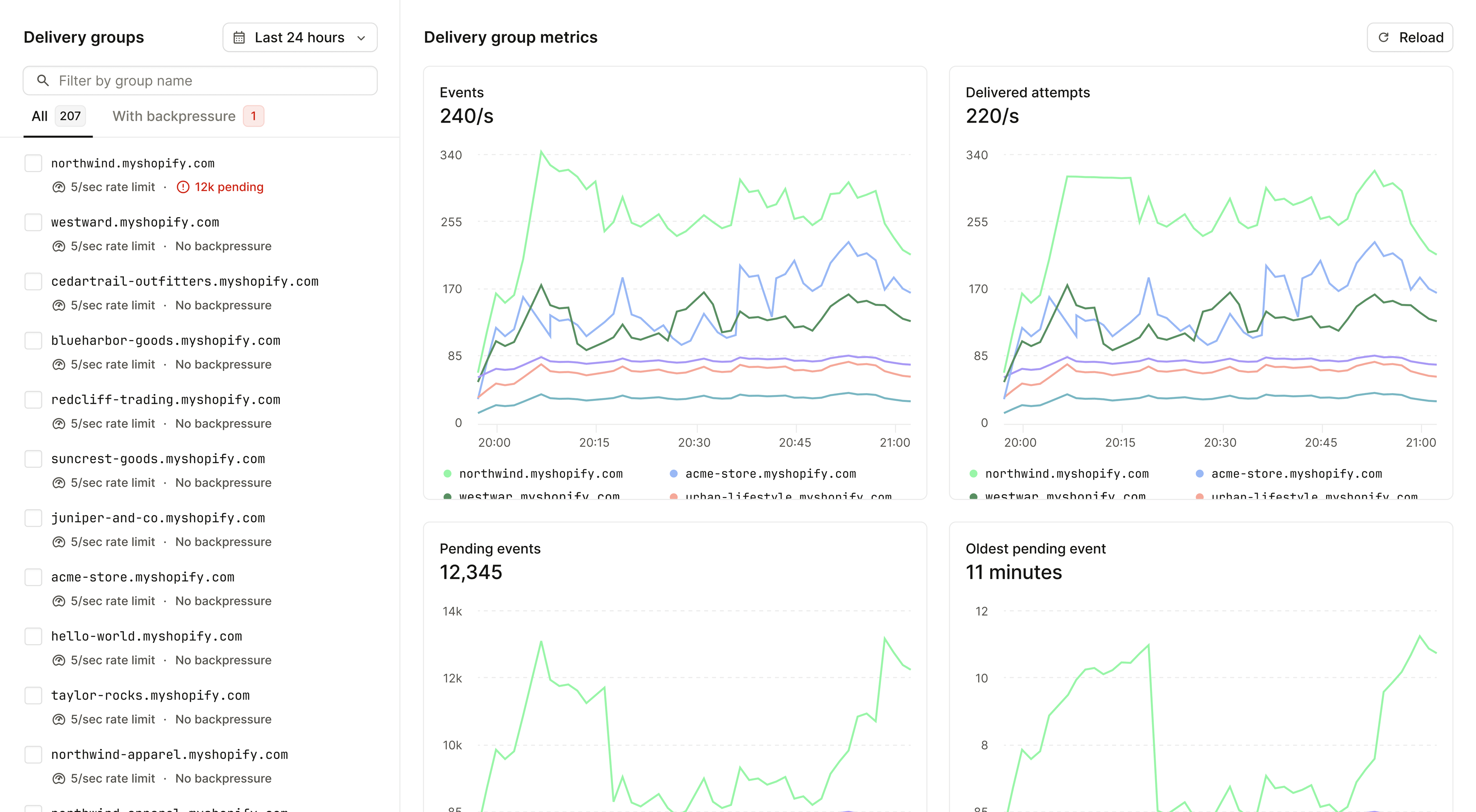Open juniper-and-co.myshopify.com group

158,518
